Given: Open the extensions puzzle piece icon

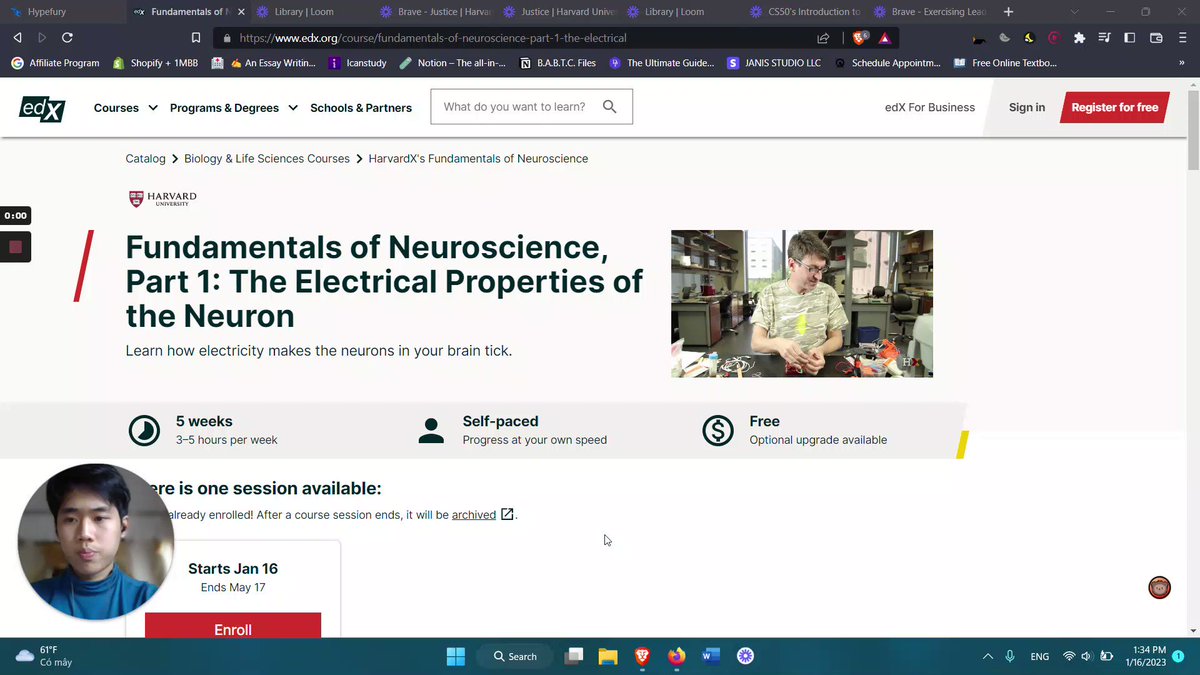Looking at the screenshot, I should click(x=1079, y=38).
